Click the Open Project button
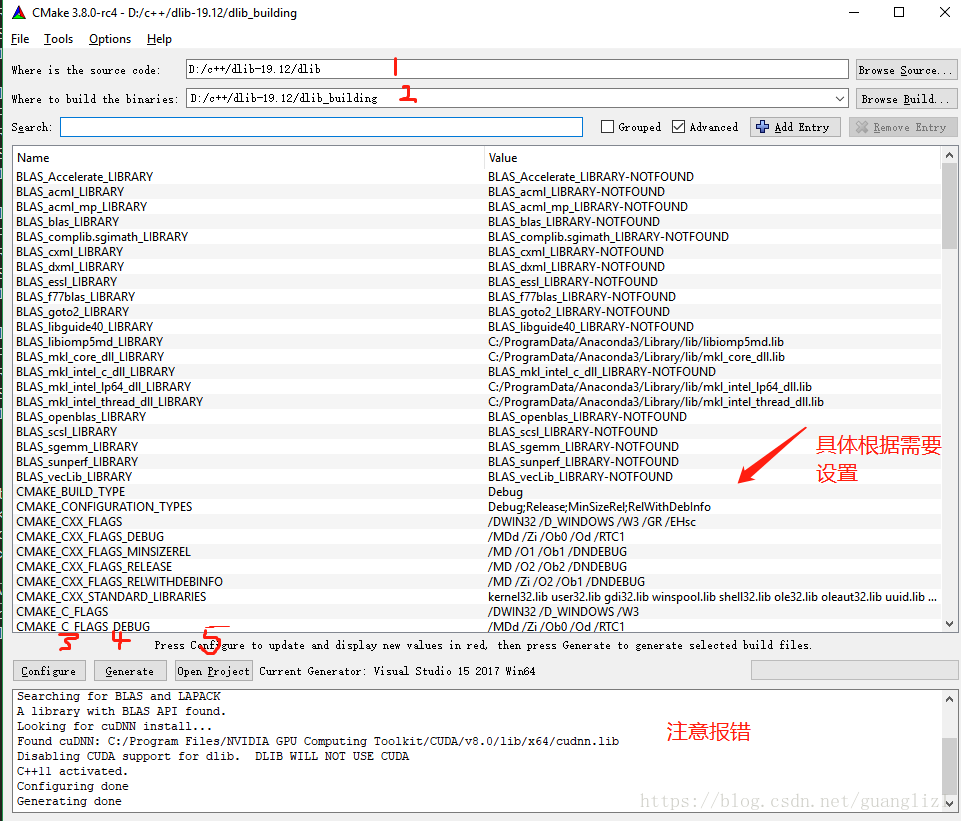Viewport: 961px width, 821px height. tap(214, 671)
